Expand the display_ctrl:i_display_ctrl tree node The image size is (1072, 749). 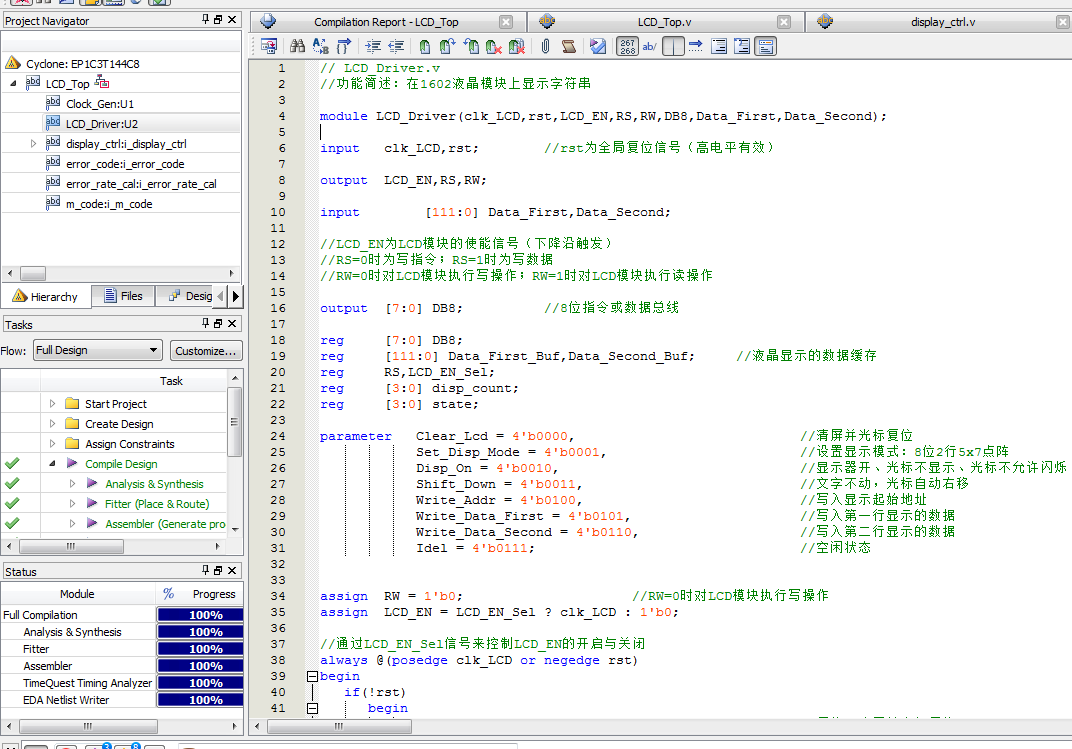tap(31, 142)
